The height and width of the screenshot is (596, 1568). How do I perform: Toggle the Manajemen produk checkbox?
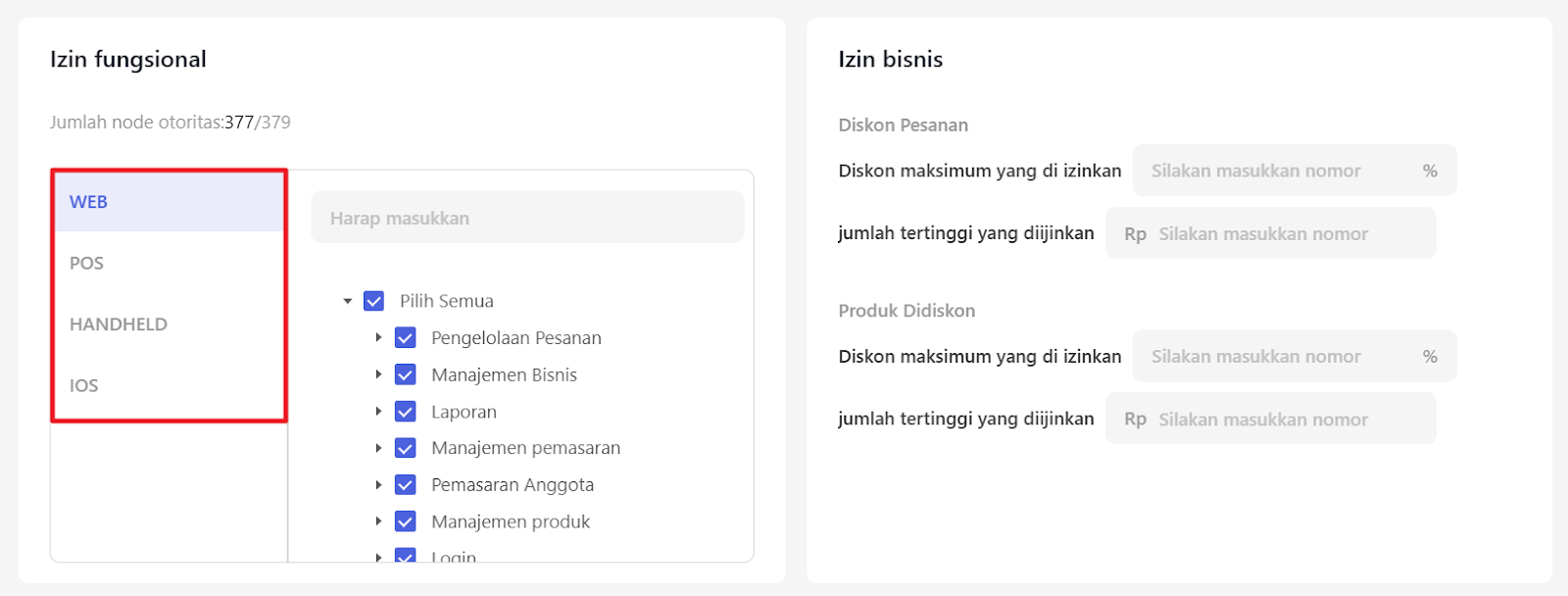pyautogui.click(x=405, y=521)
